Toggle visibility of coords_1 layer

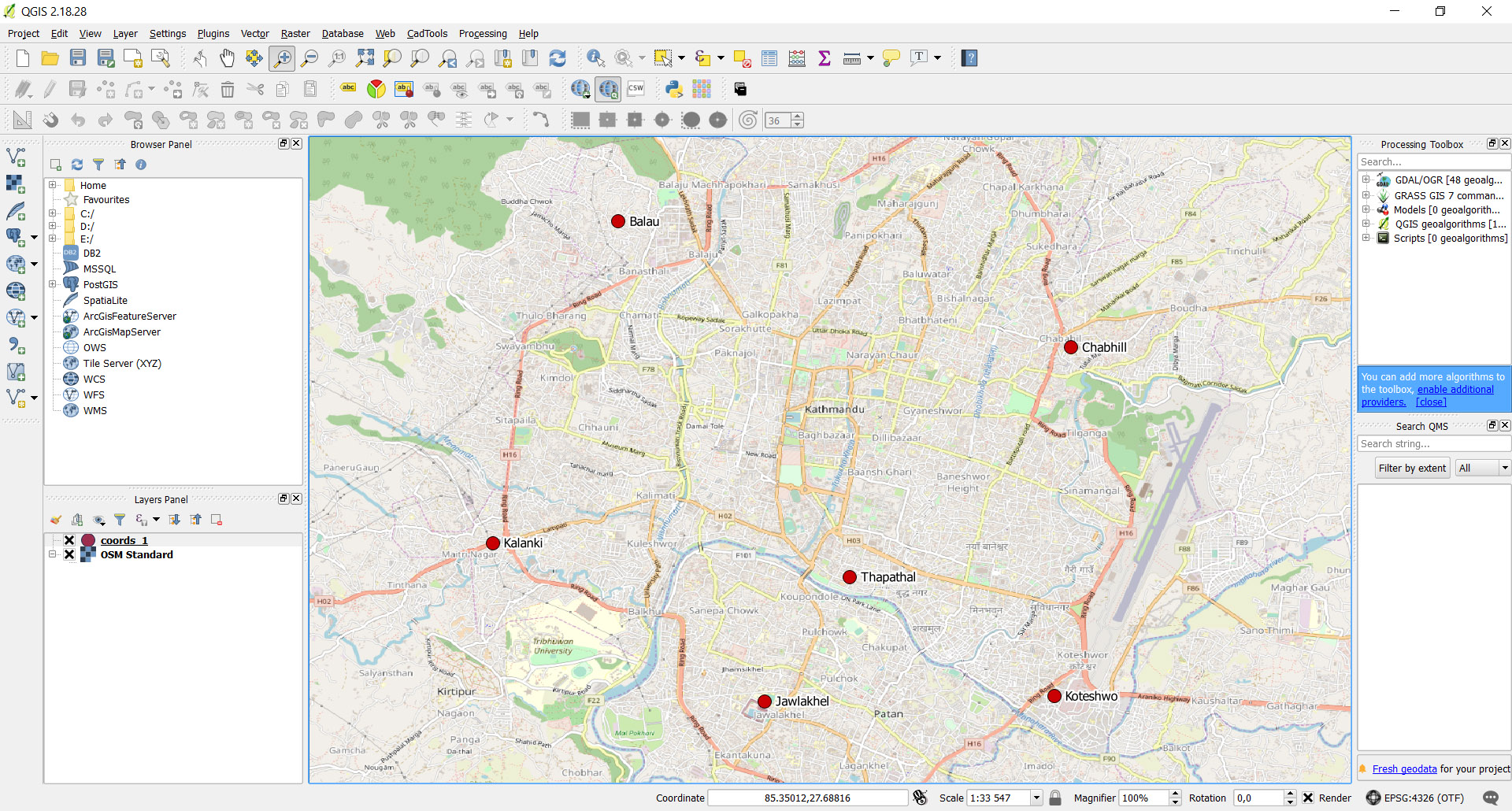(x=69, y=540)
